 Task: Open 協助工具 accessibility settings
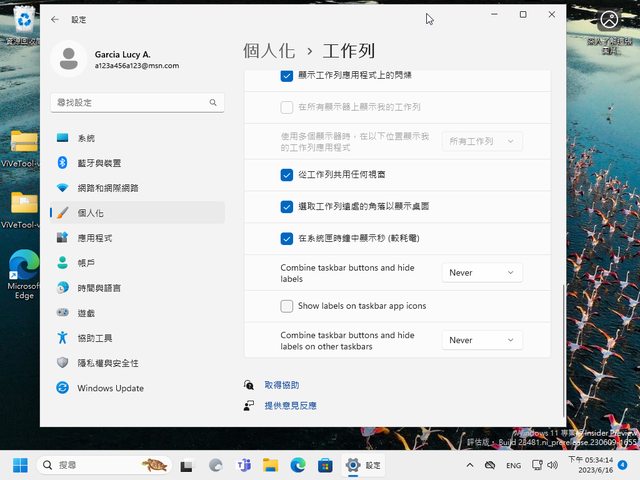[x=95, y=338]
